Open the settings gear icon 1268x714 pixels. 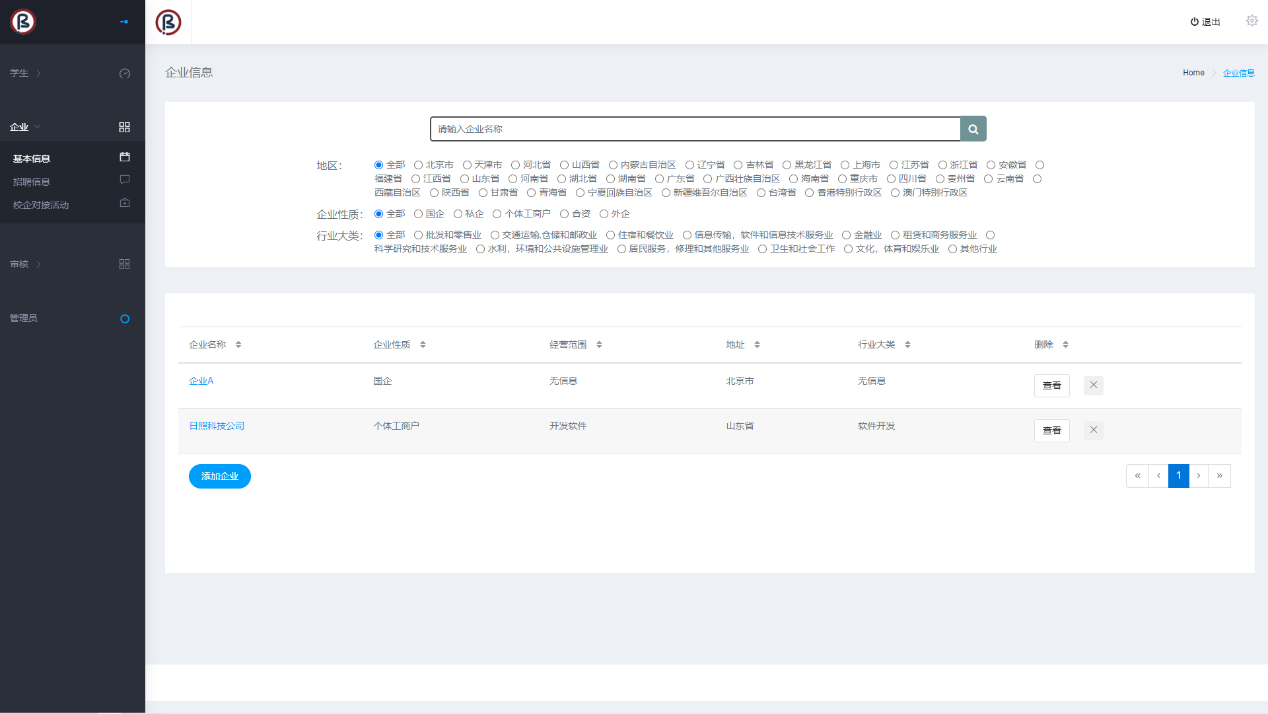click(x=1251, y=21)
